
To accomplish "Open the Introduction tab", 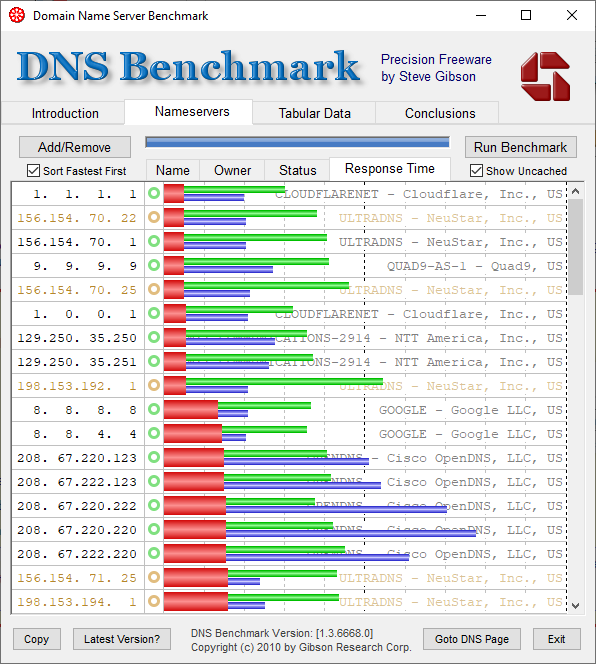I will coord(65,113).
